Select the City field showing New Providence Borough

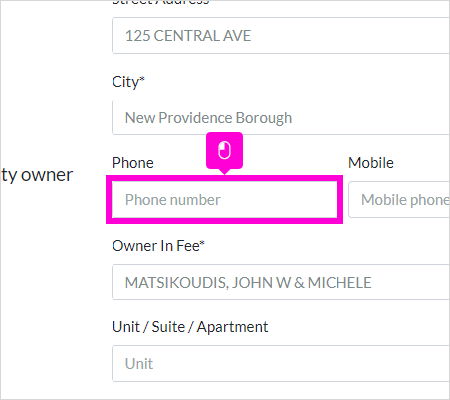tap(281, 117)
